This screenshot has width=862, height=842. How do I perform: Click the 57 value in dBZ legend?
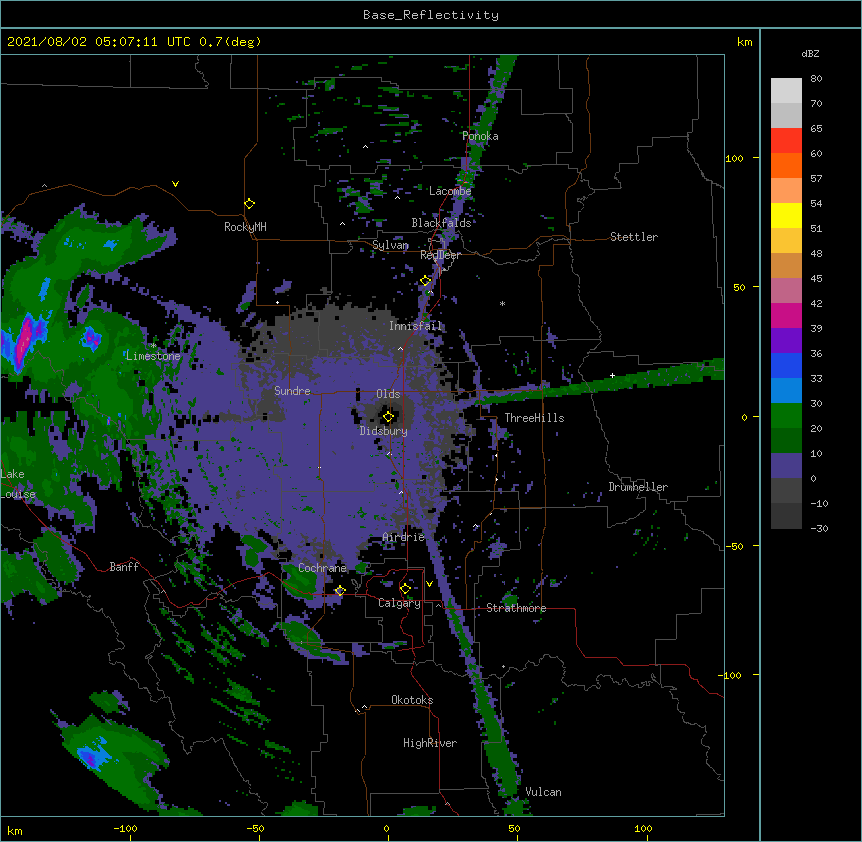816,179
